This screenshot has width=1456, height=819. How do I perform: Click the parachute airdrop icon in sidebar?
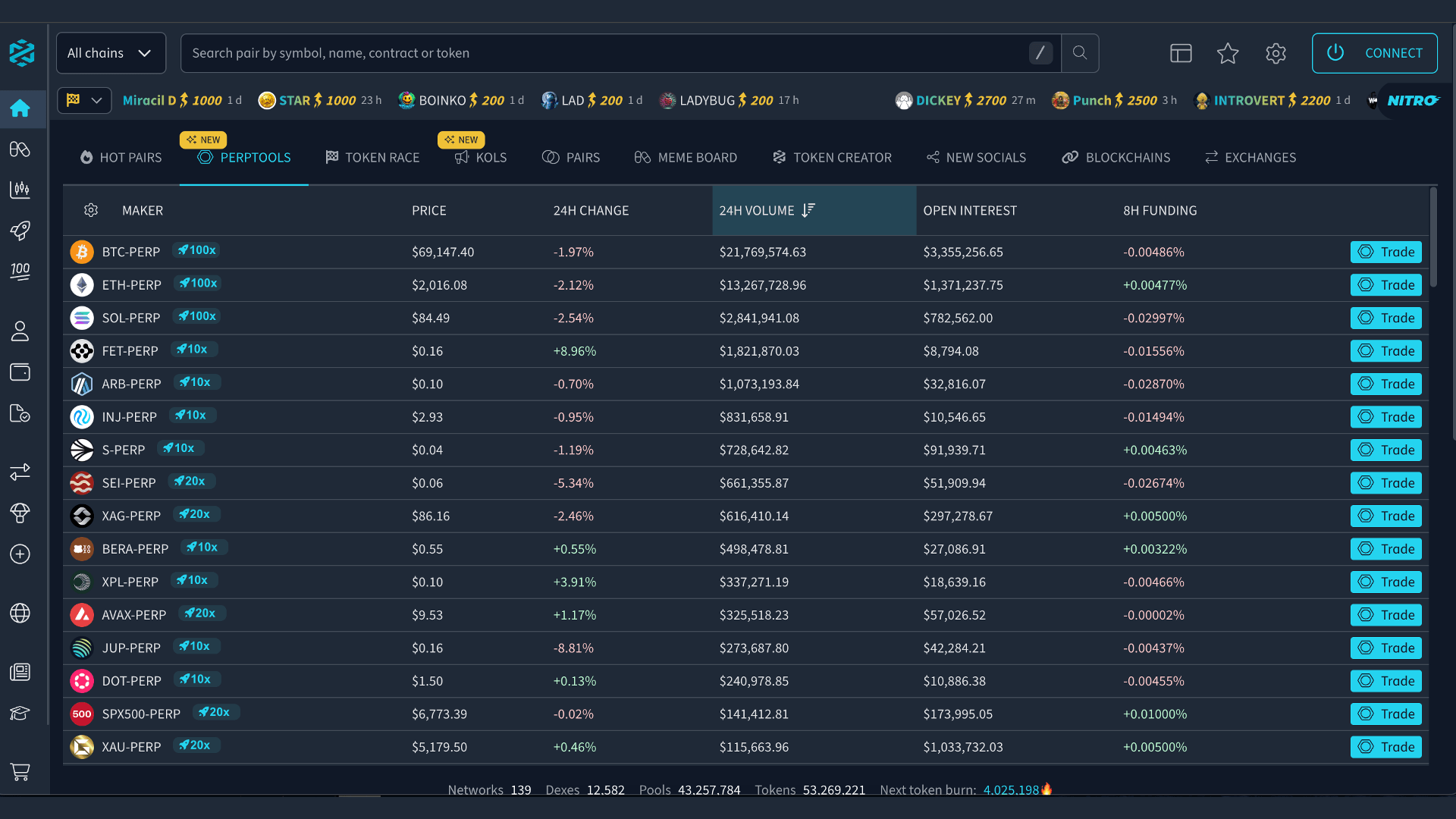[x=20, y=513]
